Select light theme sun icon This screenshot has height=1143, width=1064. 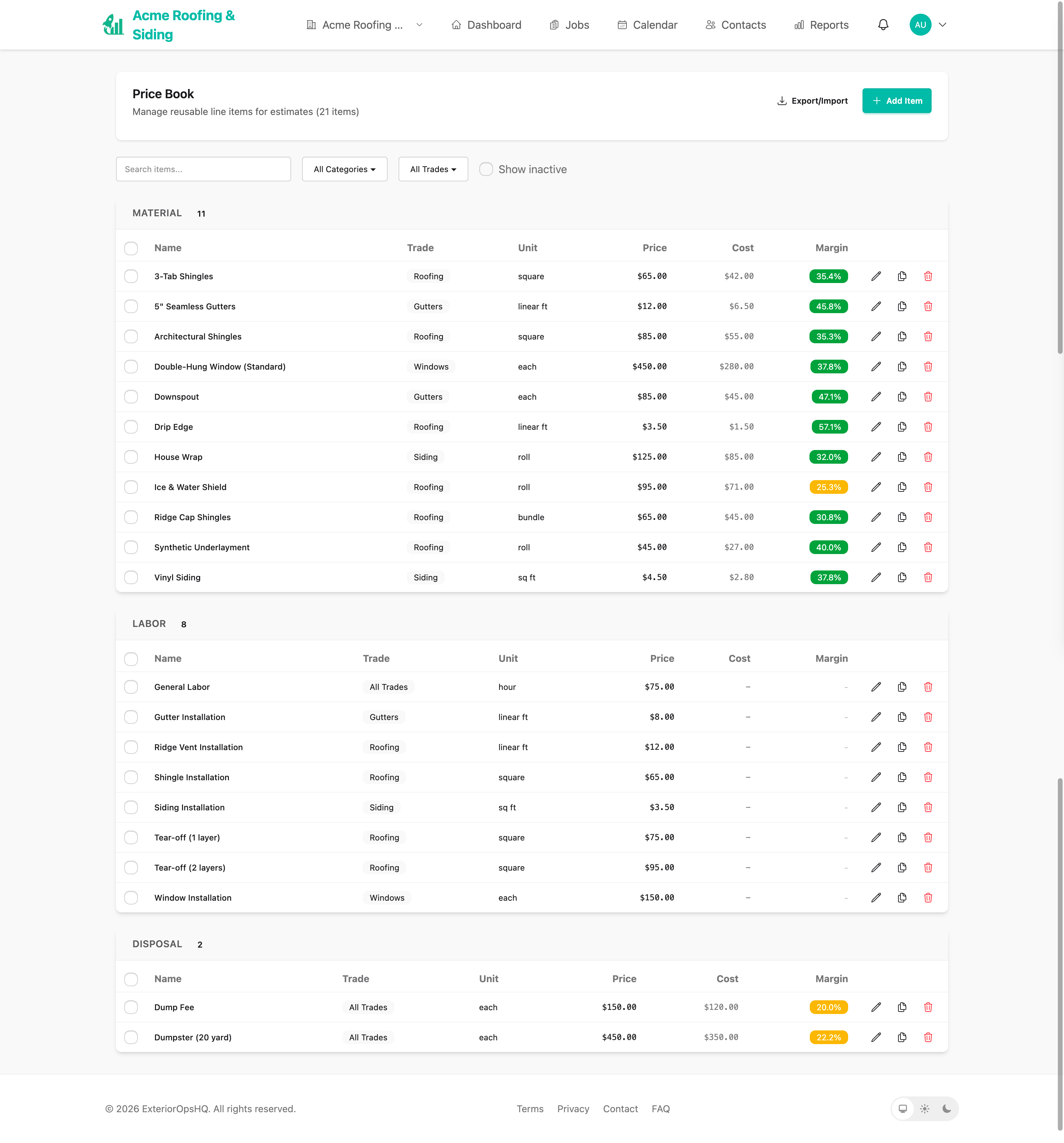pos(924,1108)
